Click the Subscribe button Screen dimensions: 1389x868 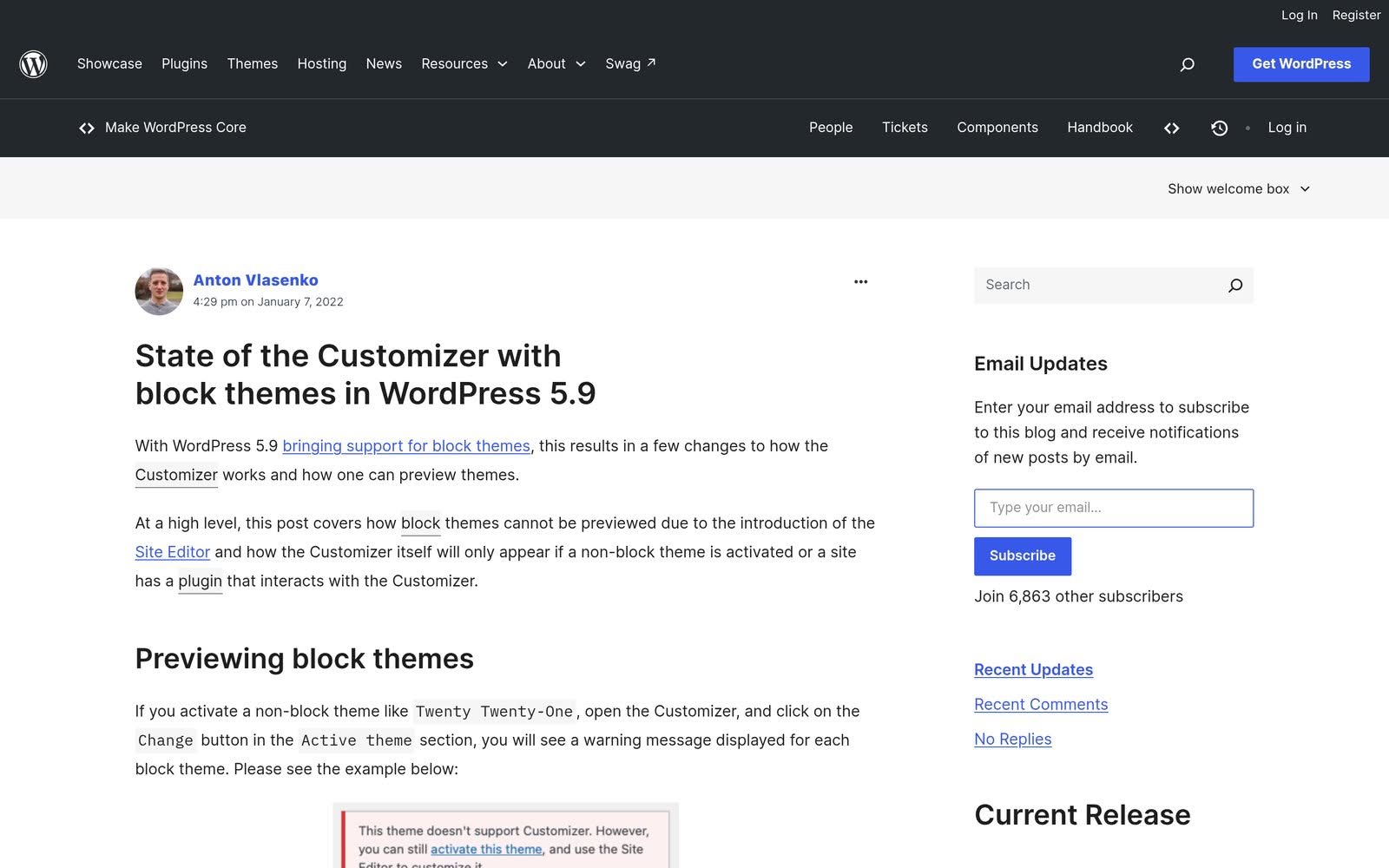point(1023,556)
